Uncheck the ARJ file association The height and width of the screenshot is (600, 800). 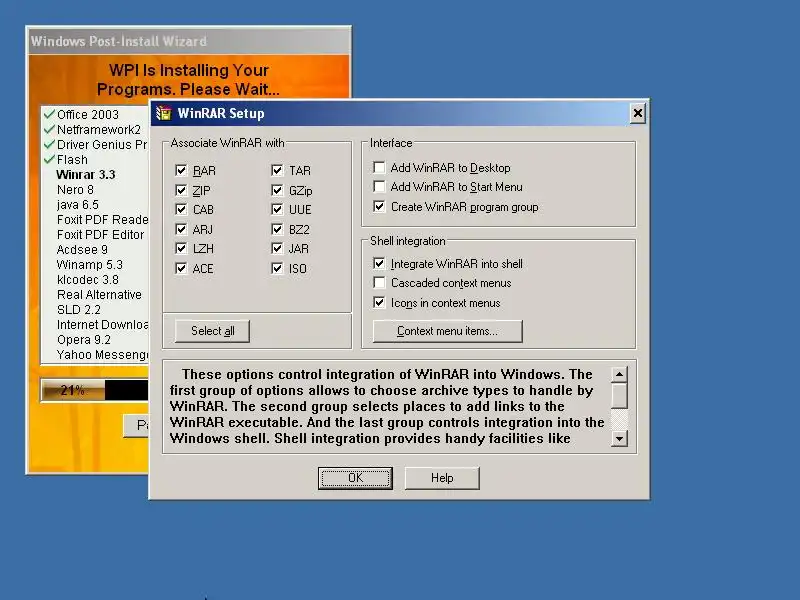(181, 229)
